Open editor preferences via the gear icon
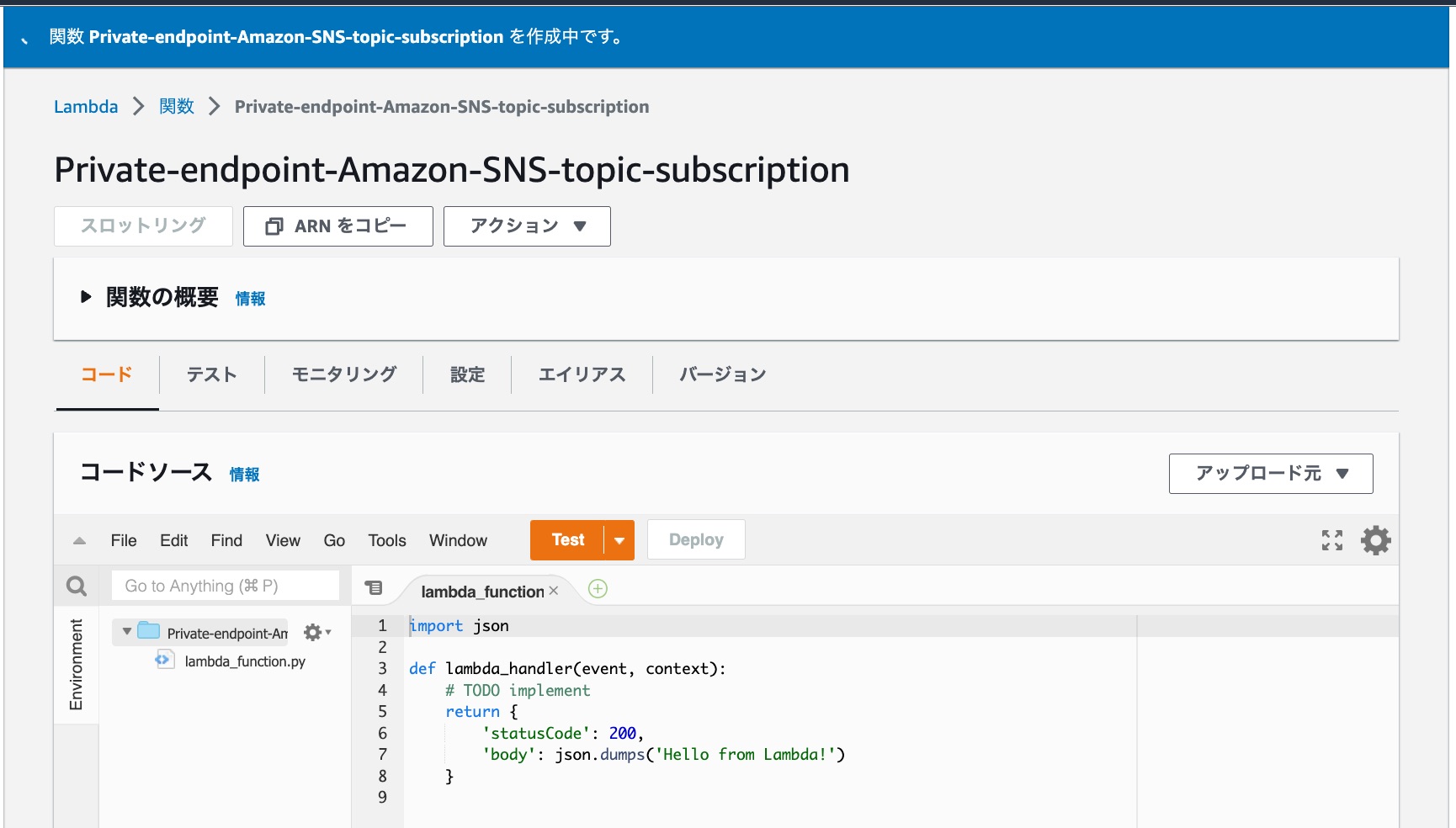 (1377, 539)
